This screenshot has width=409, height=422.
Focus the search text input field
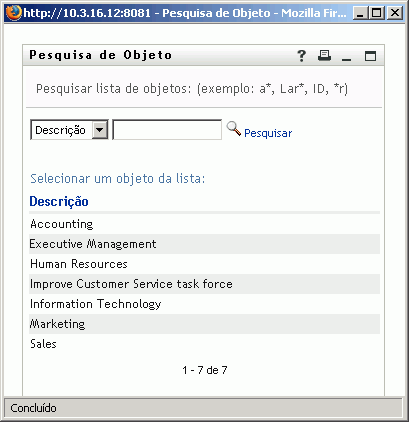pos(167,130)
